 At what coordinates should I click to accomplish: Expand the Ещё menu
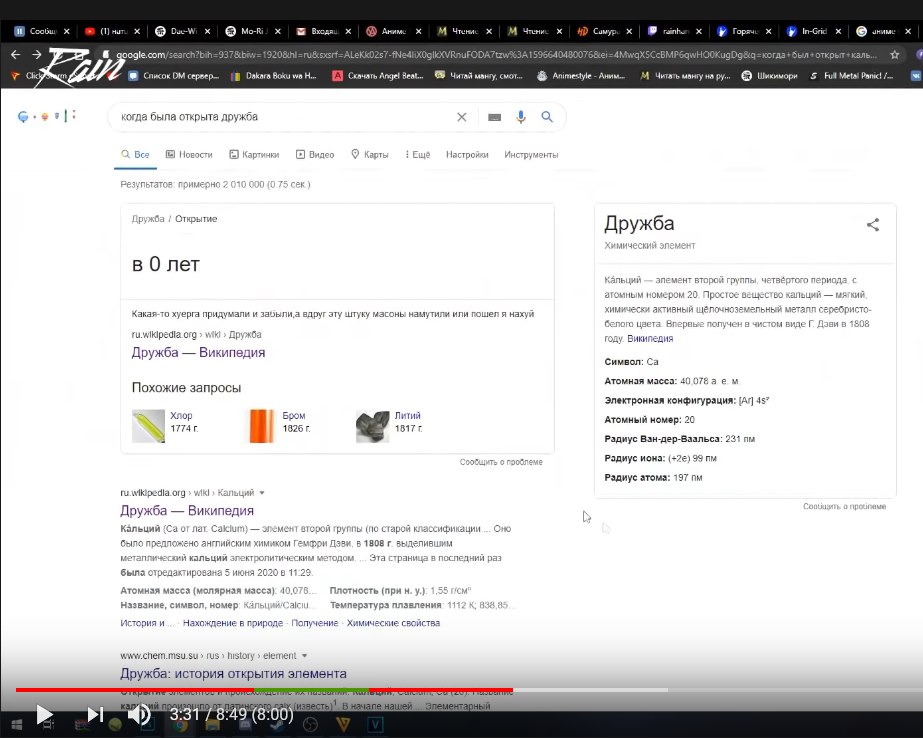point(418,154)
